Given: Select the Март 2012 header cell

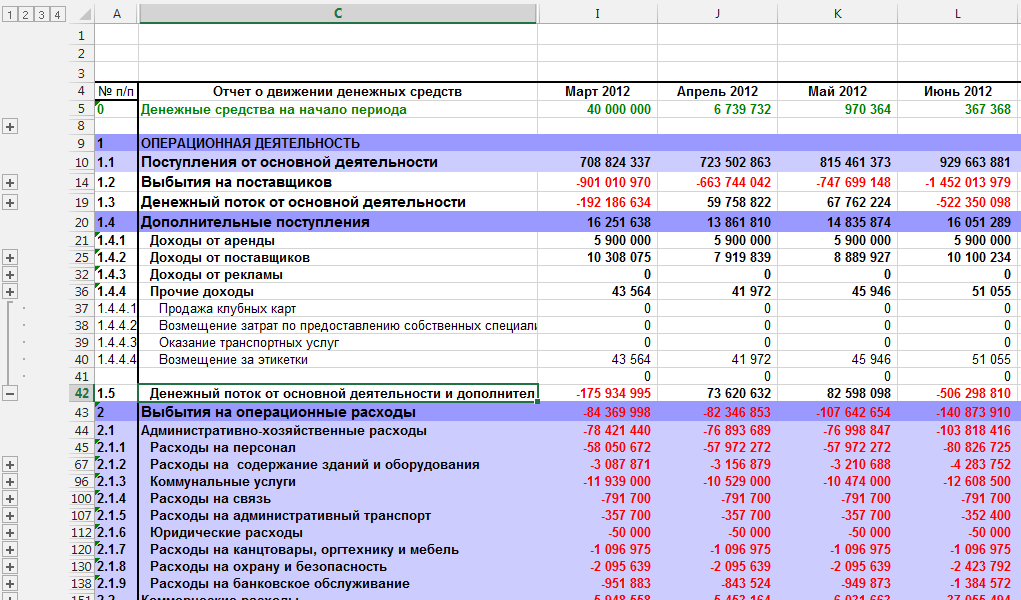Looking at the screenshot, I should pos(597,91).
